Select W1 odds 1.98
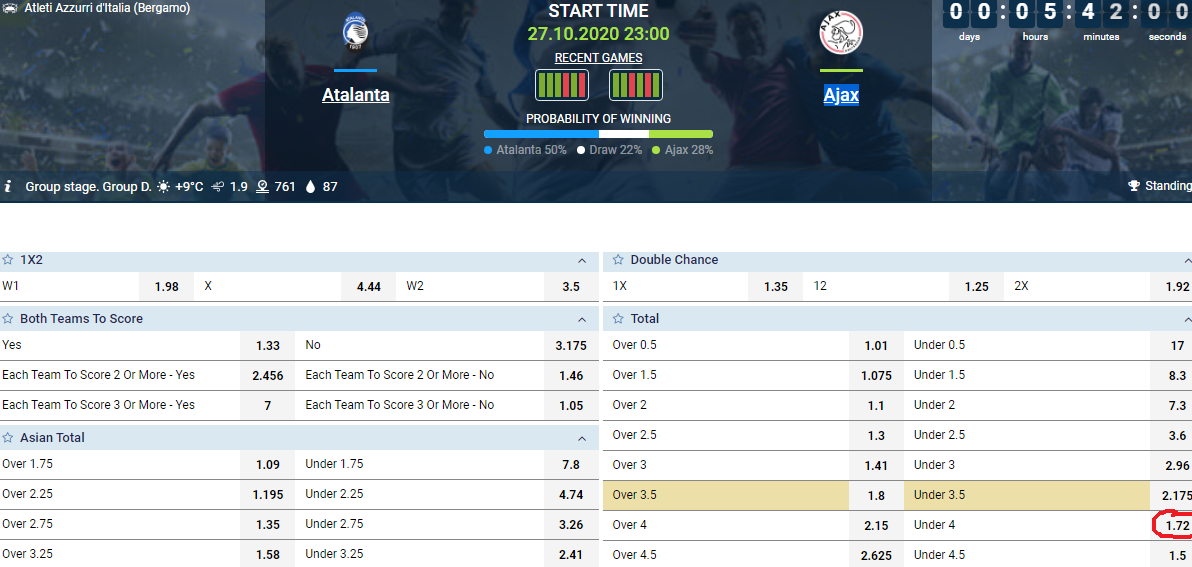Screen dimensions: 1192x567 [166, 287]
